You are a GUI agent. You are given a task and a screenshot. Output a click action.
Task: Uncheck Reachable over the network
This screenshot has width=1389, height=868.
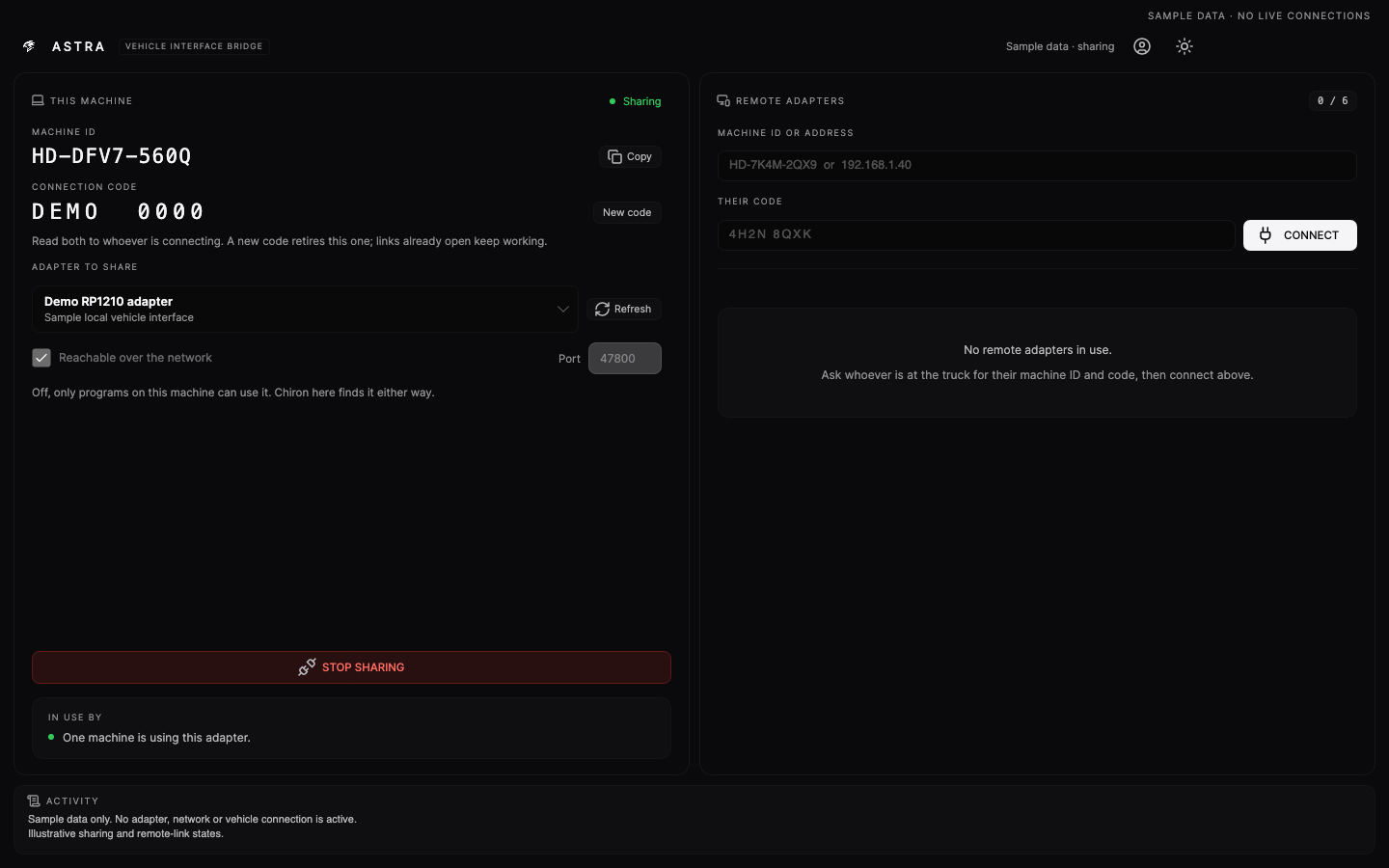coord(41,358)
